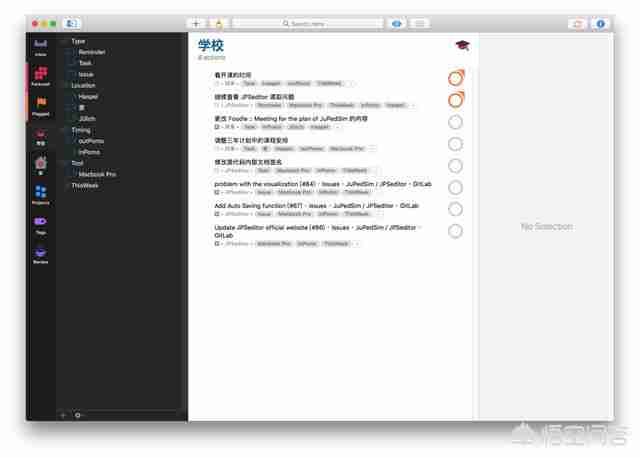The width and height of the screenshot is (640, 458).
Task: Collapse the Type tag group
Action: coord(65,41)
